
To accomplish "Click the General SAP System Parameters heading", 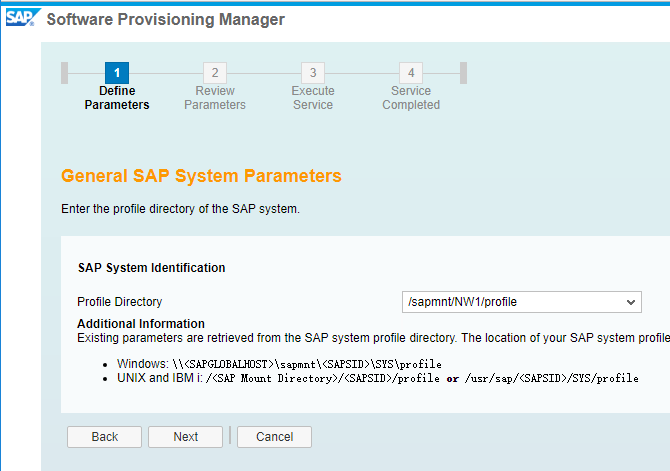I will pyautogui.click(x=201, y=176).
